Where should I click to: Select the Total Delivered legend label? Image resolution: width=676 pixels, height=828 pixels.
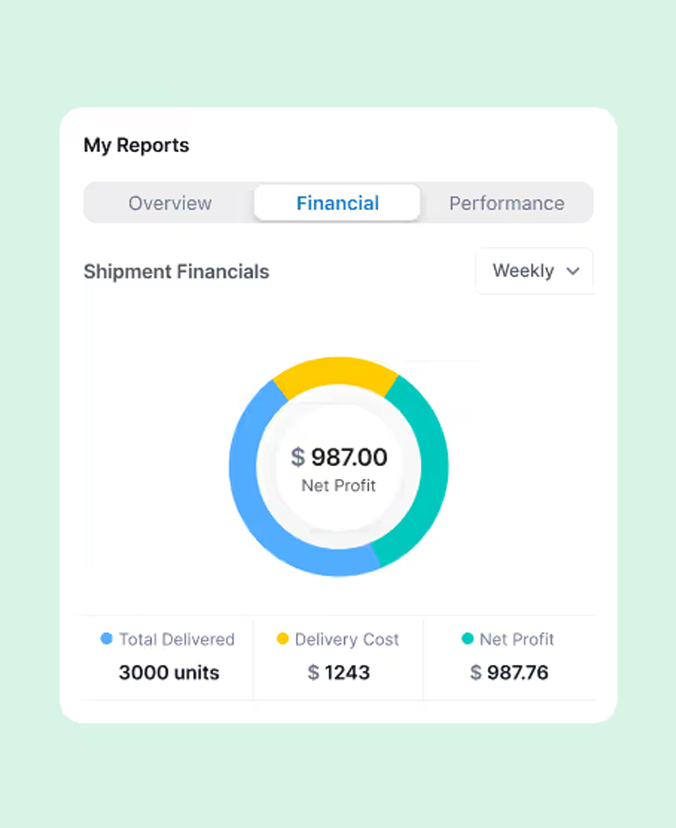tap(176, 639)
